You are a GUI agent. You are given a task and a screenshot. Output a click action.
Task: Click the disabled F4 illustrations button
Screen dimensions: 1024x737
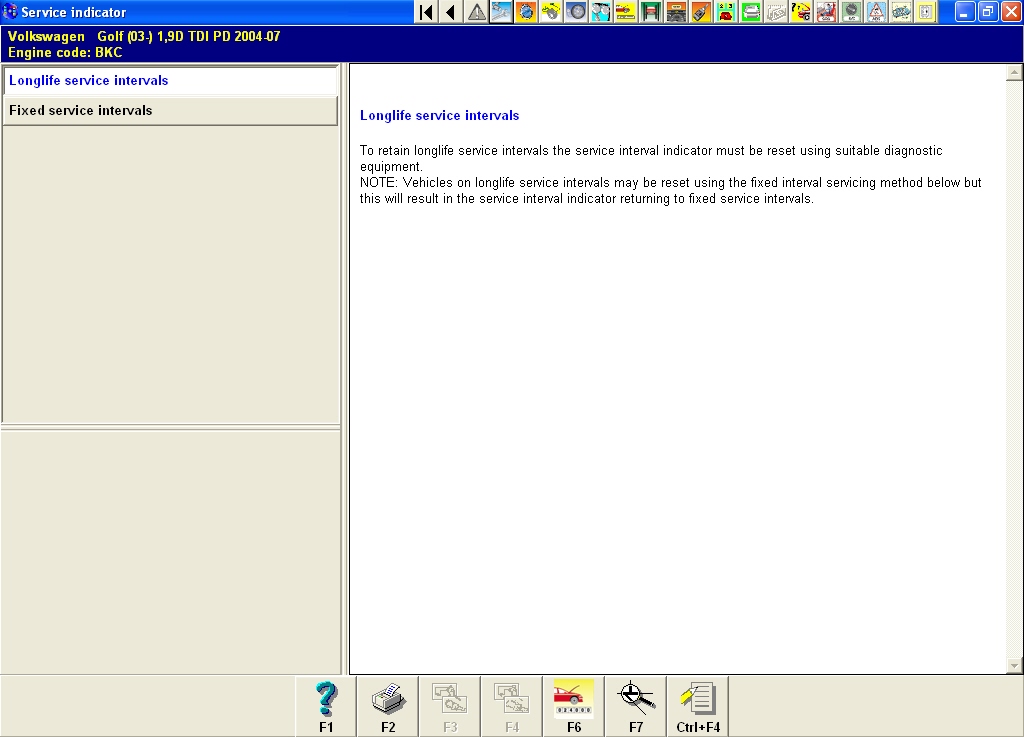(x=512, y=706)
